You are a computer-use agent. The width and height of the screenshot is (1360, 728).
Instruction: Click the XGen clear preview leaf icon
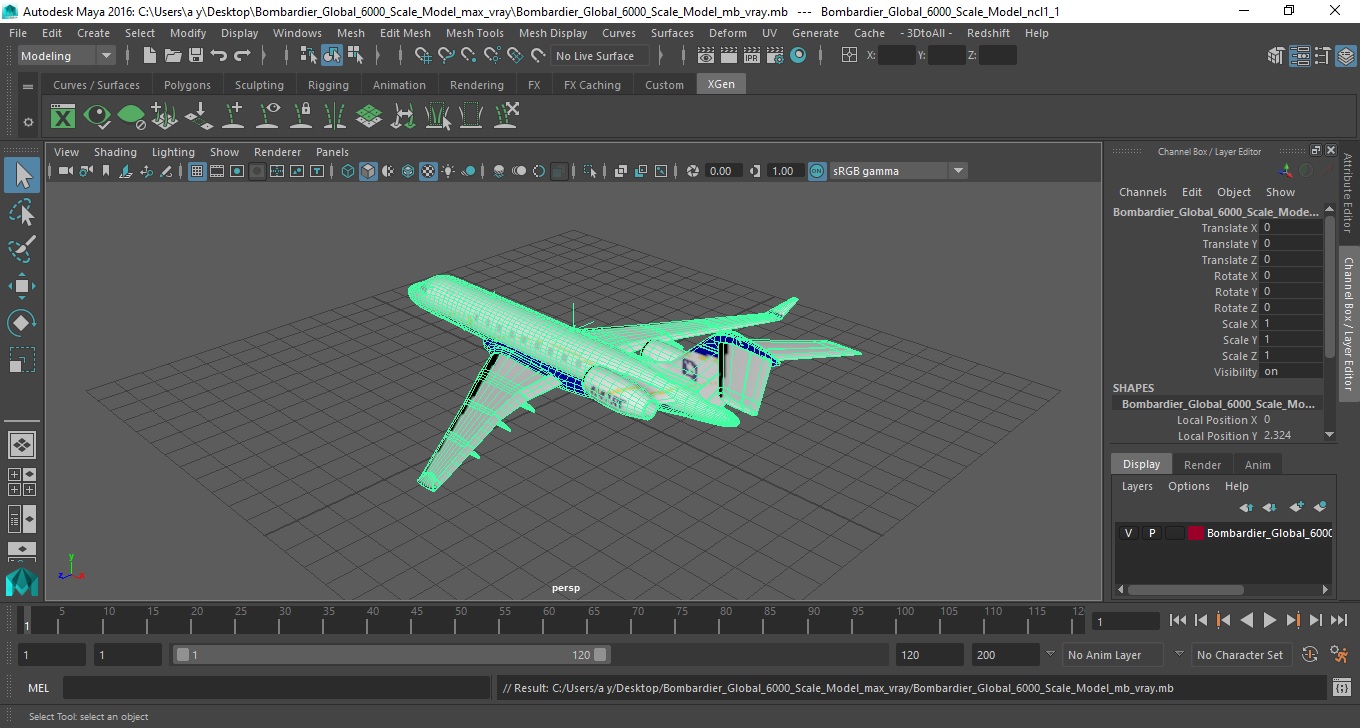(x=131, y=117)
